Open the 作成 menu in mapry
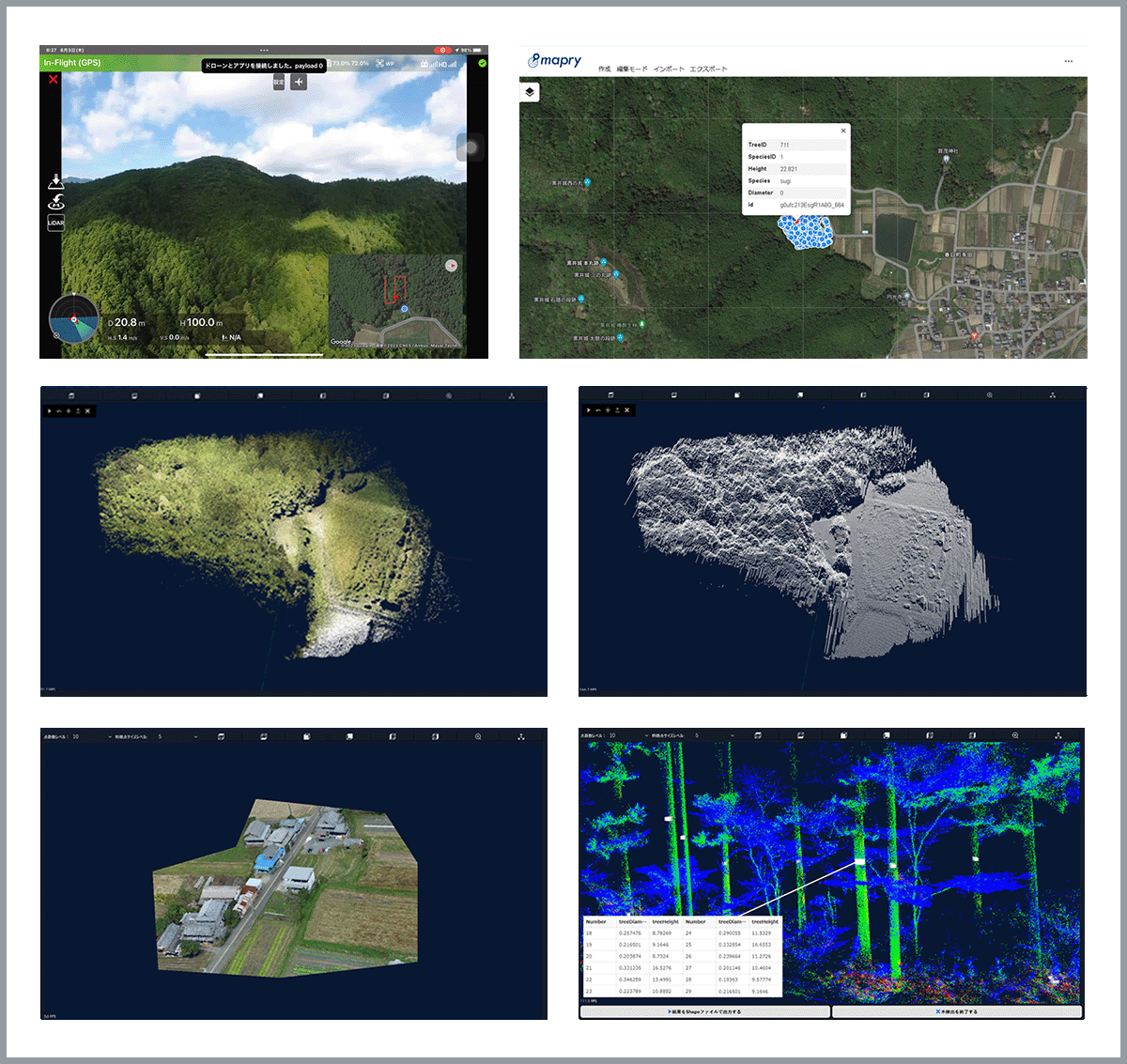Image resolution: width=1127 pixels, height=1064 pixels. [604, 69]
